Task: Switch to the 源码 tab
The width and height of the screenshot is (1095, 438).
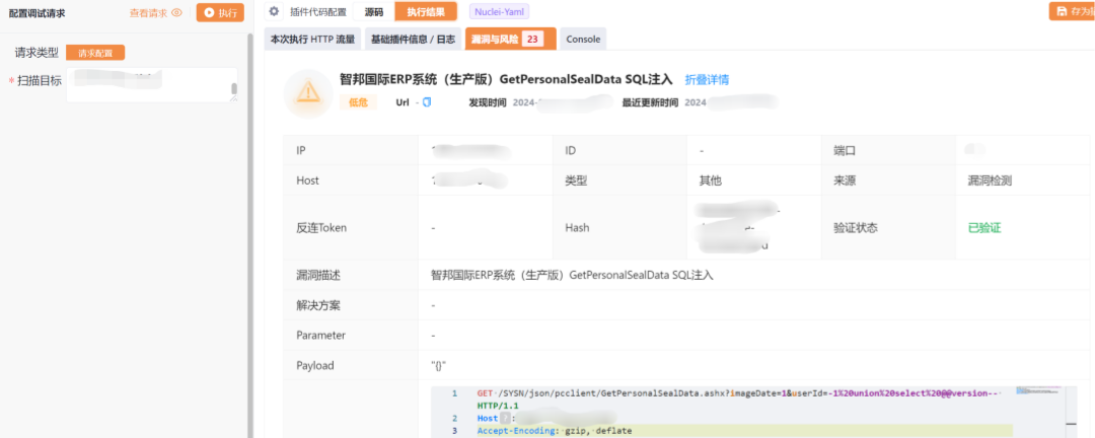Action: tap(374, 11)
